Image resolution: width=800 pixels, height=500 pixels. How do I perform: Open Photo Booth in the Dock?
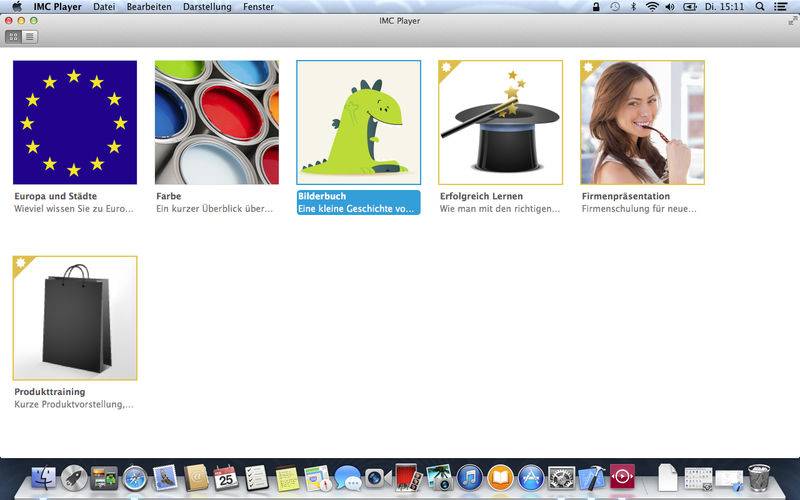pyautogui.click(x=408, y=477)
